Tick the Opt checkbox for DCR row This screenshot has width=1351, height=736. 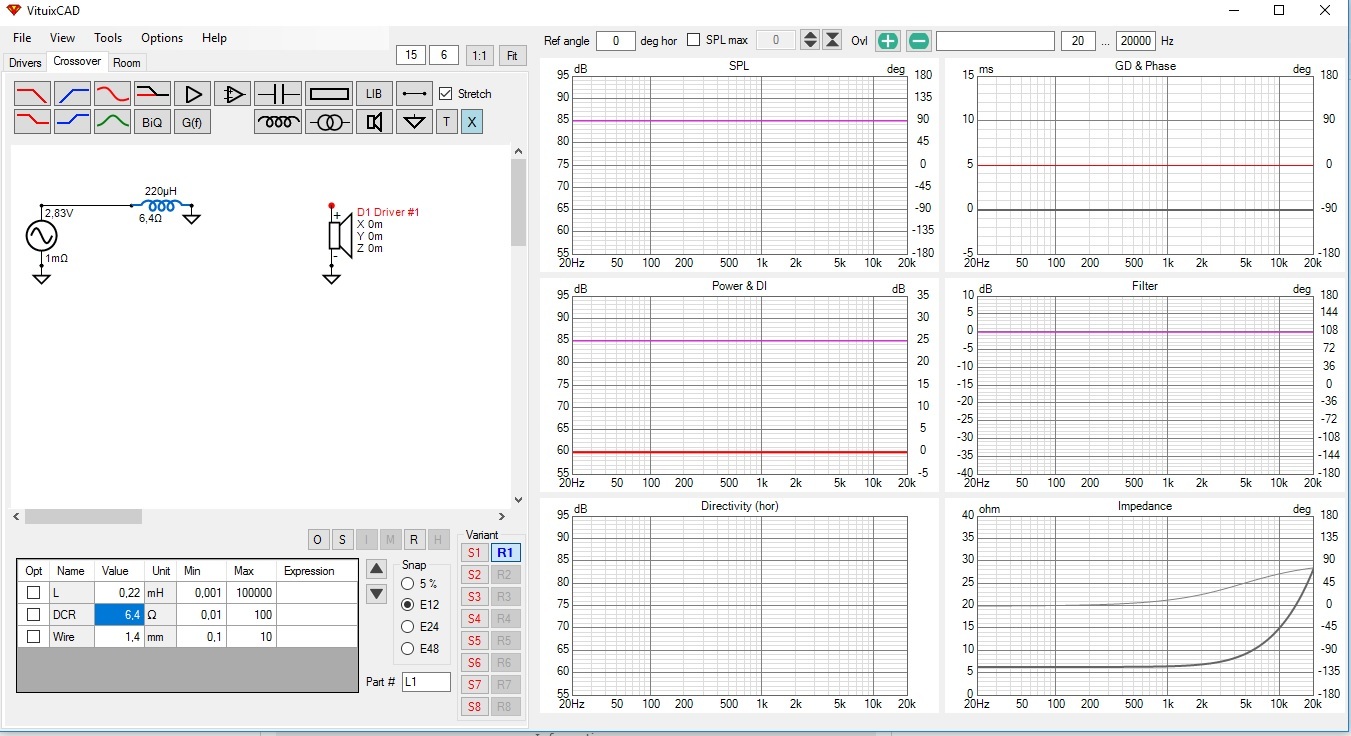coord(34,615)
